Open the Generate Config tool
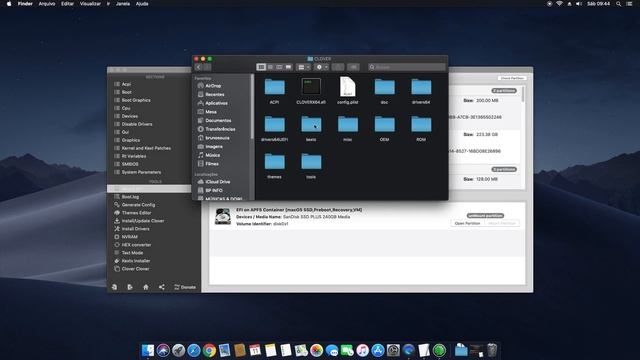The image size is (640, 360). coord(138,205)
